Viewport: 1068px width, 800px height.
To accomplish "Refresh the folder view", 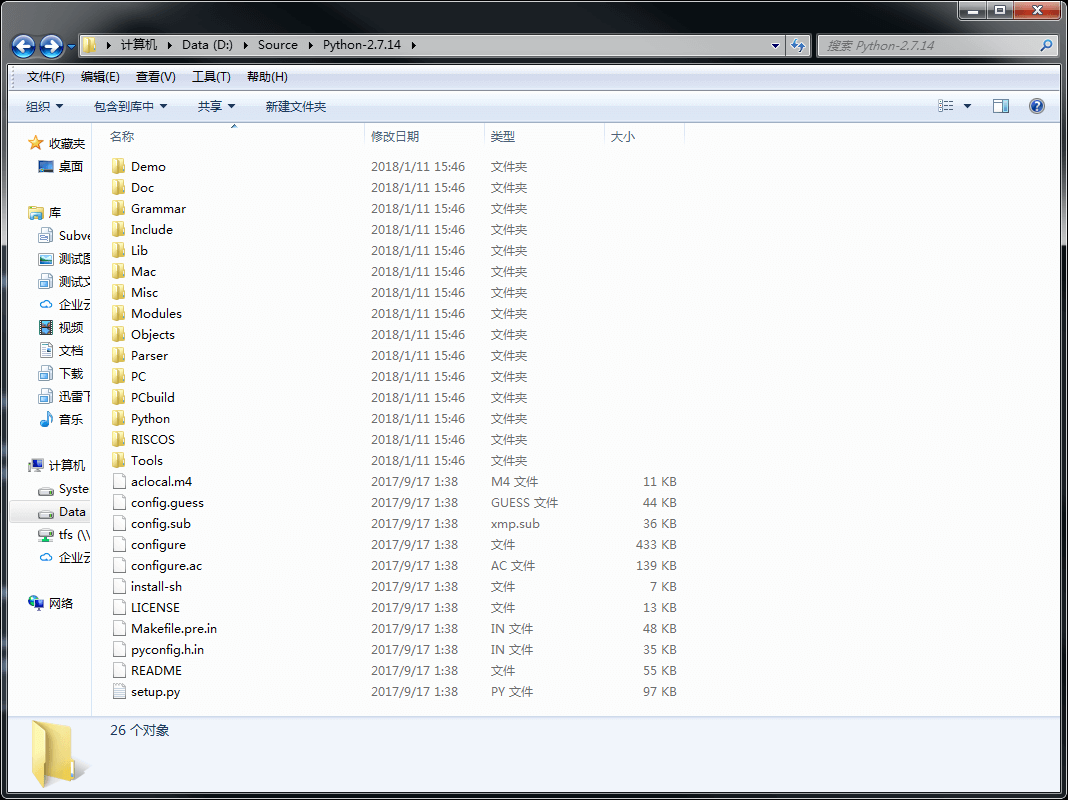I will tap(798, 46).
